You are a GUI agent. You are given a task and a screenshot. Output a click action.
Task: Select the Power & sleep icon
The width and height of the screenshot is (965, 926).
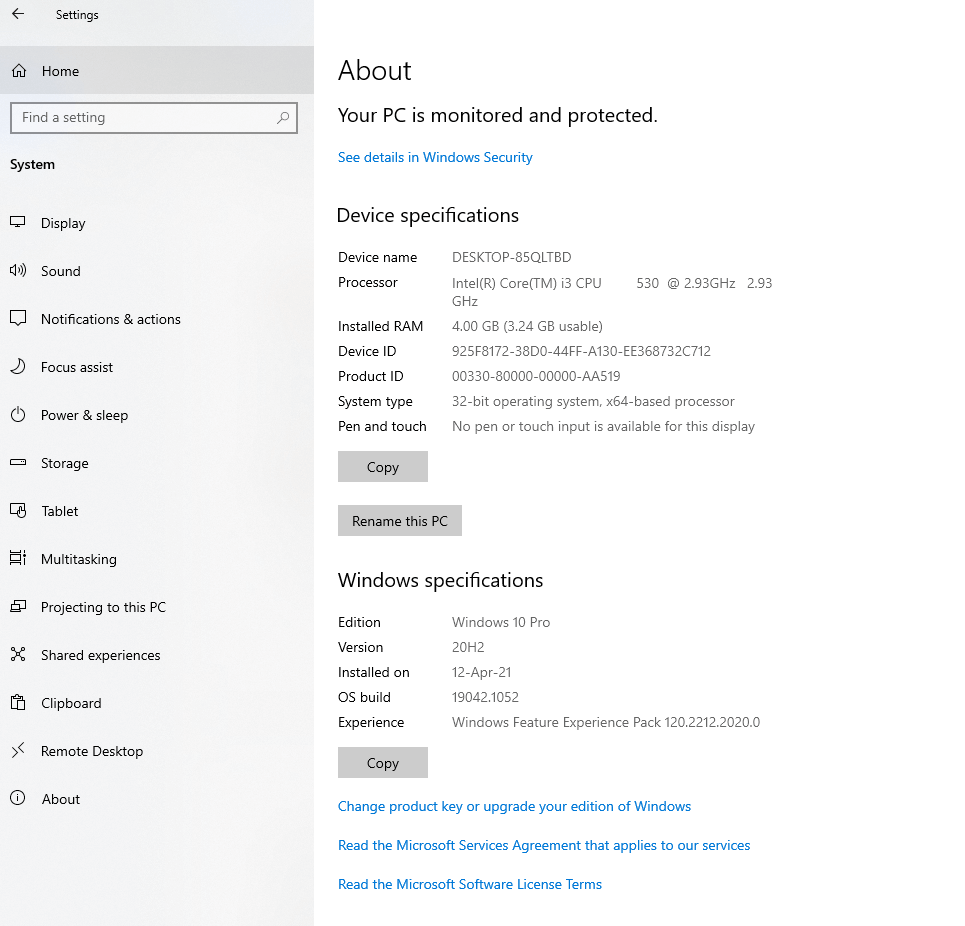pyautogui.click(x=18, y=414)
